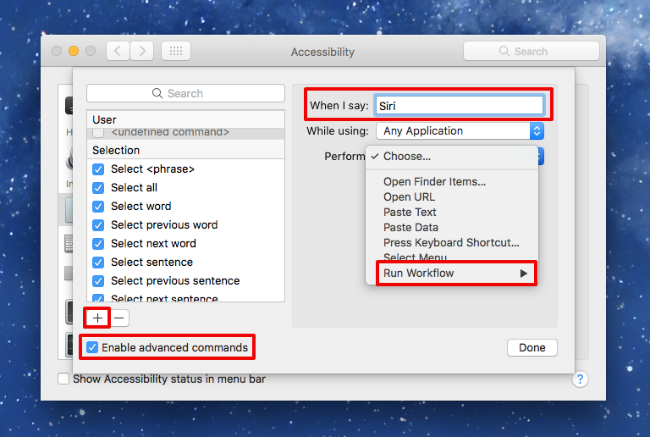The height and width of the screenshot is (437, 650).
Task: Enable Show Accessibility status in menu bar
Action: (x=63, y=379)
